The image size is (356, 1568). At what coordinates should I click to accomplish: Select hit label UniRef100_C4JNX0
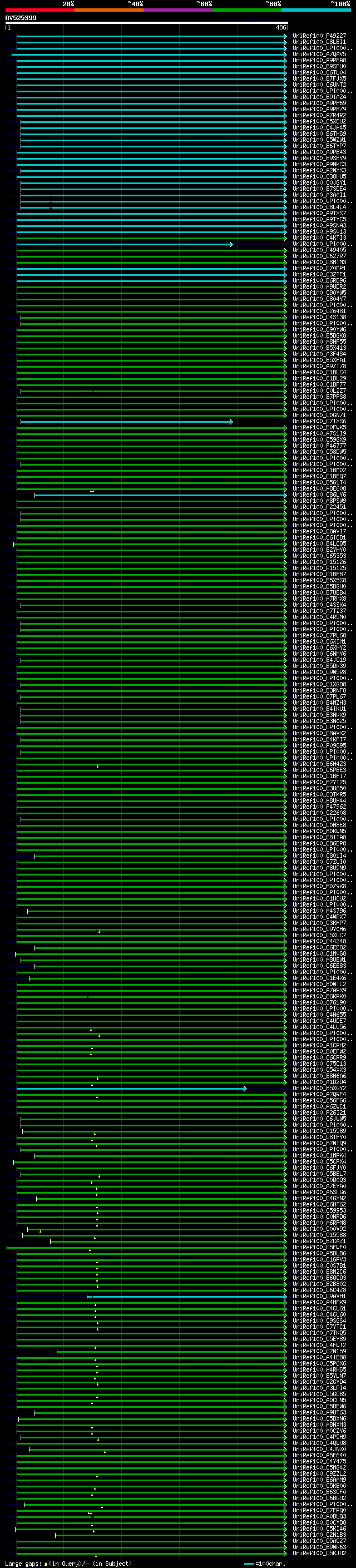tap(319, 1449)
